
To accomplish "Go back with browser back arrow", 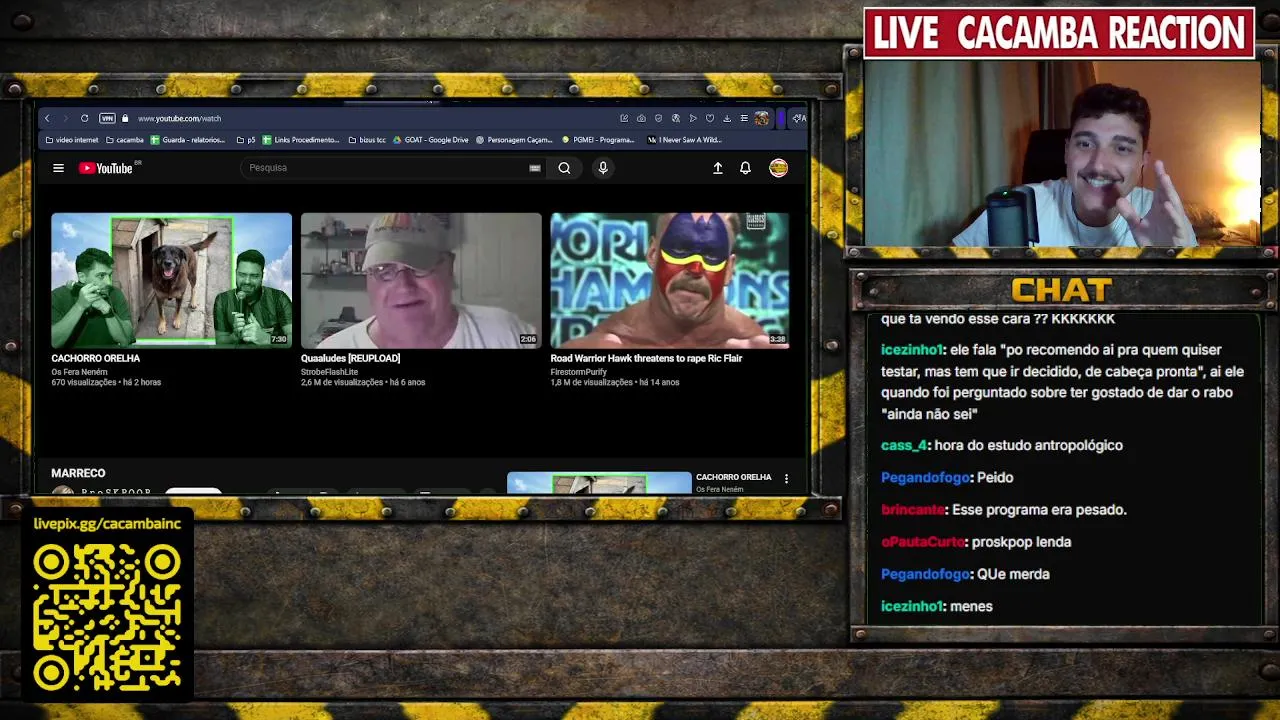I will point(47,118).
